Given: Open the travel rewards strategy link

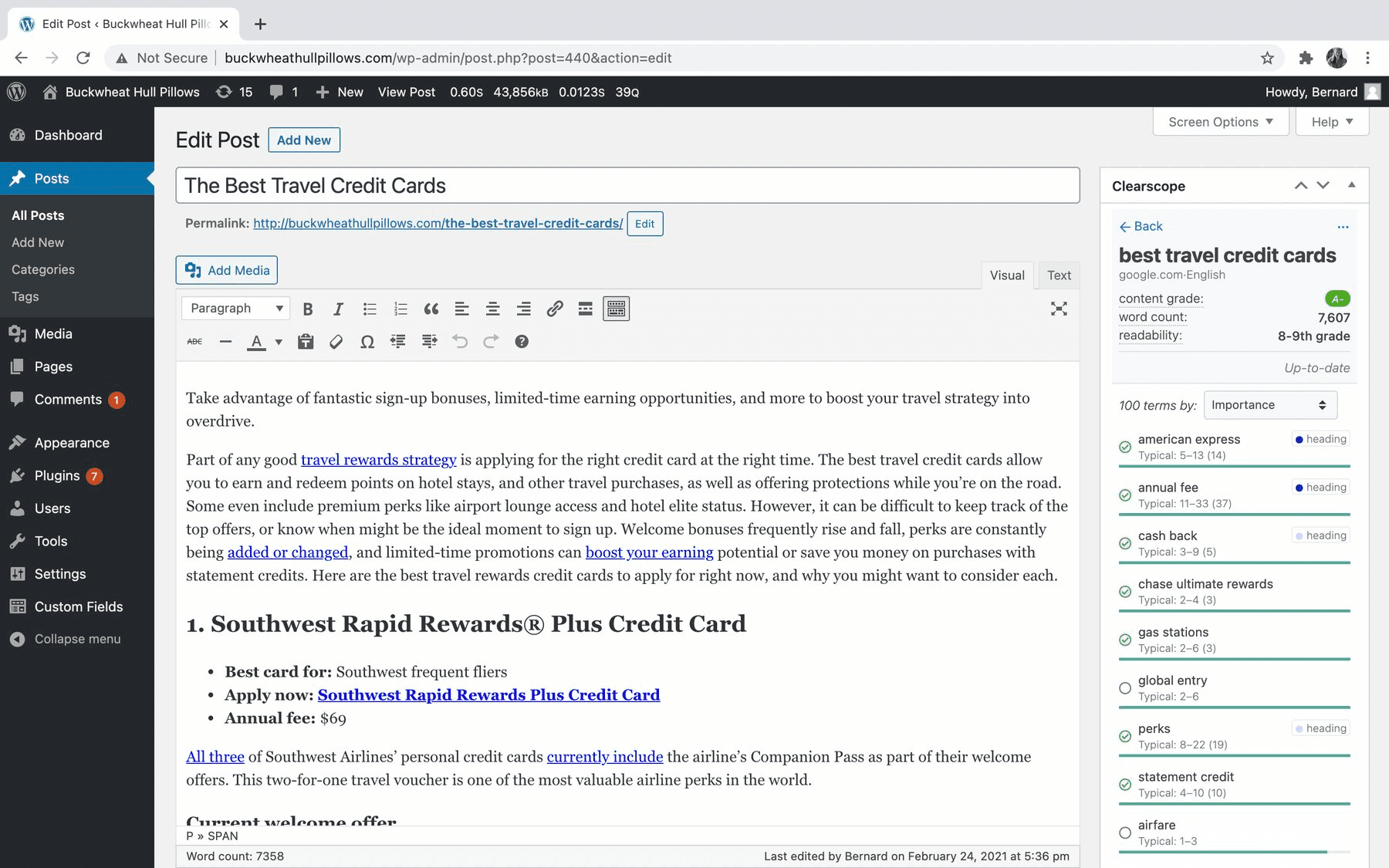Looking at the screenshot, I should [378, 460].
